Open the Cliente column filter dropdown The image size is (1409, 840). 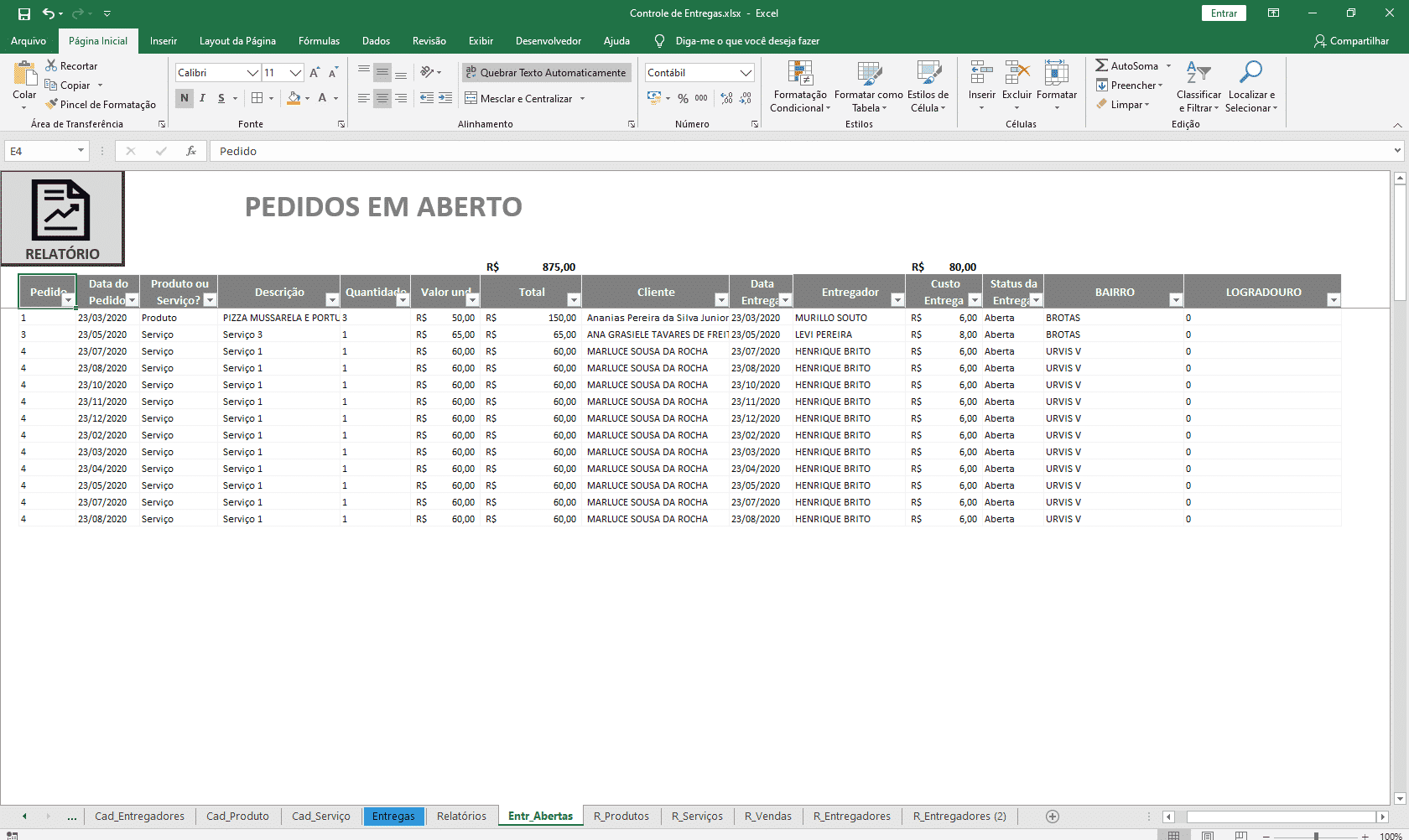(720, 300)
